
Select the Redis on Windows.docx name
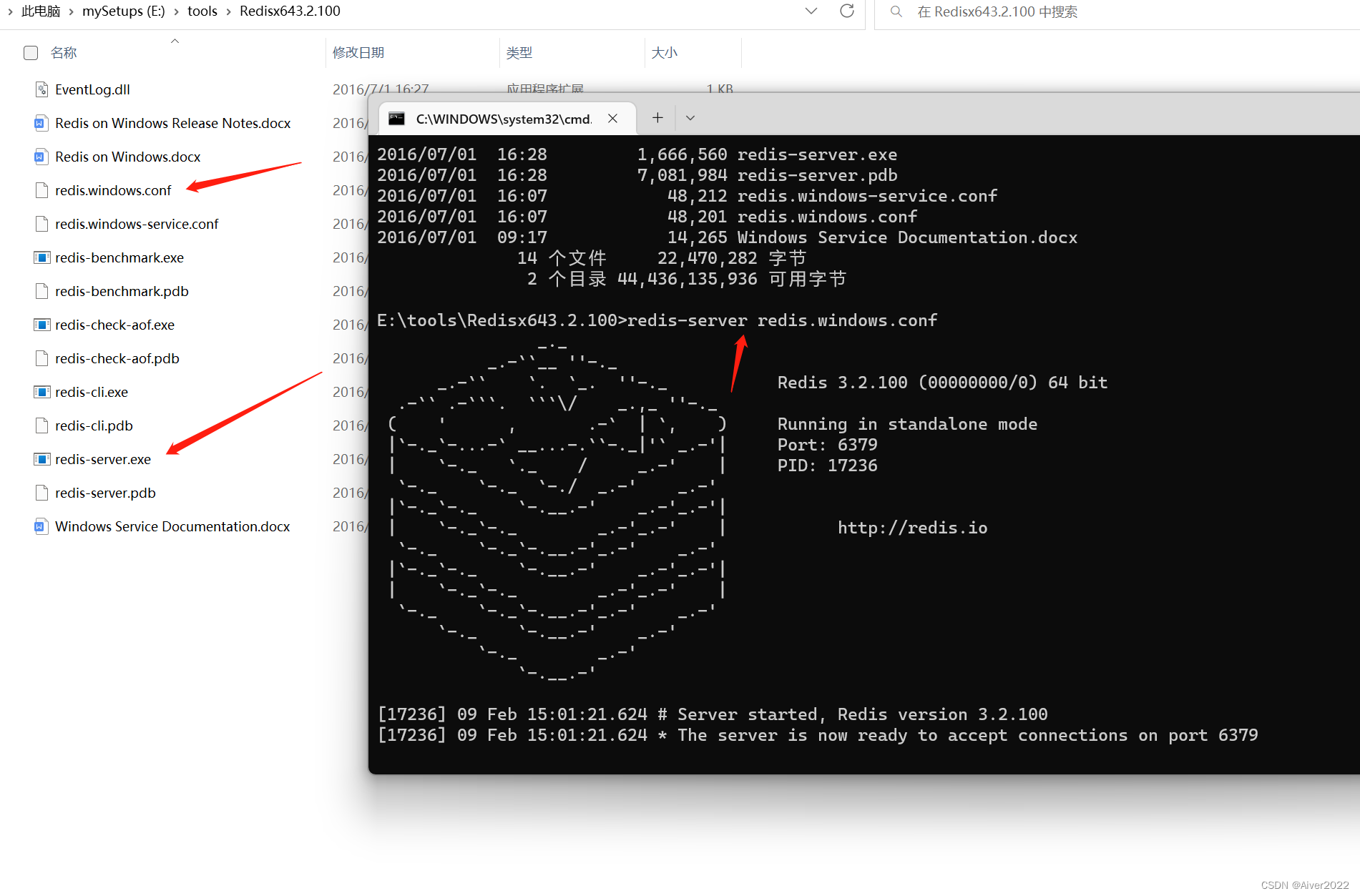(127, 157)
